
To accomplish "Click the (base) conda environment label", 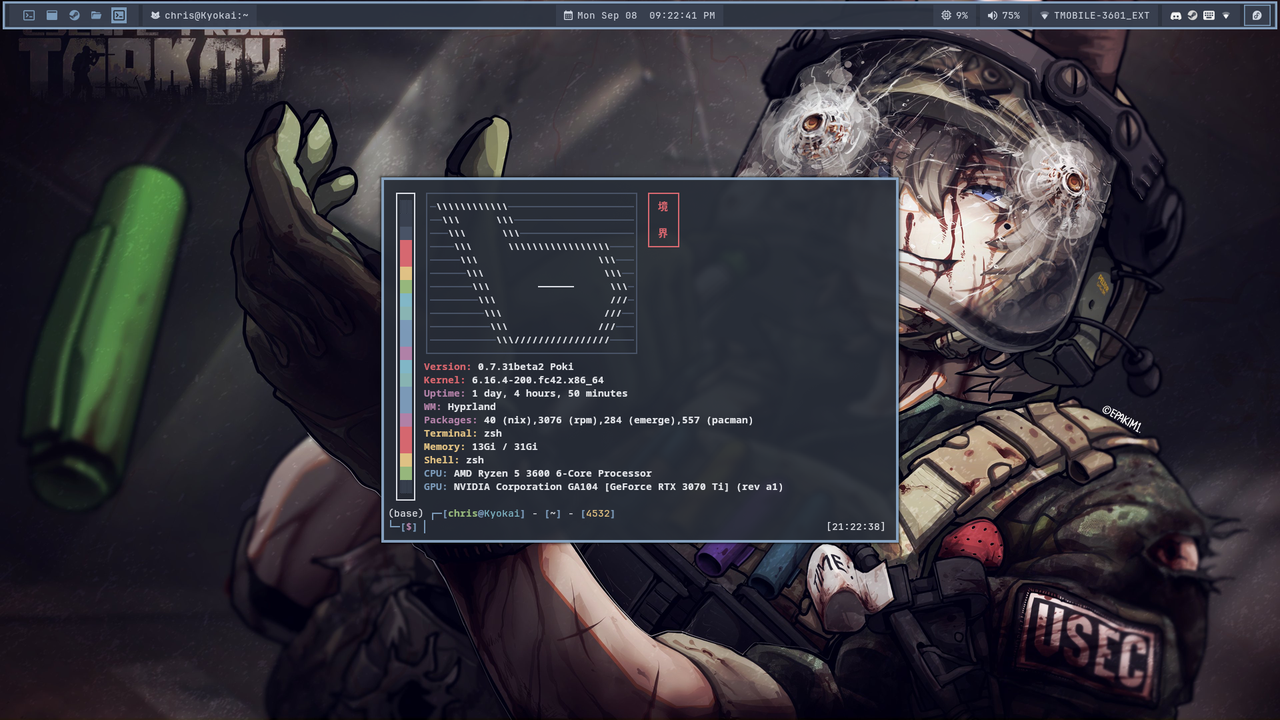I will coord(406,513).
